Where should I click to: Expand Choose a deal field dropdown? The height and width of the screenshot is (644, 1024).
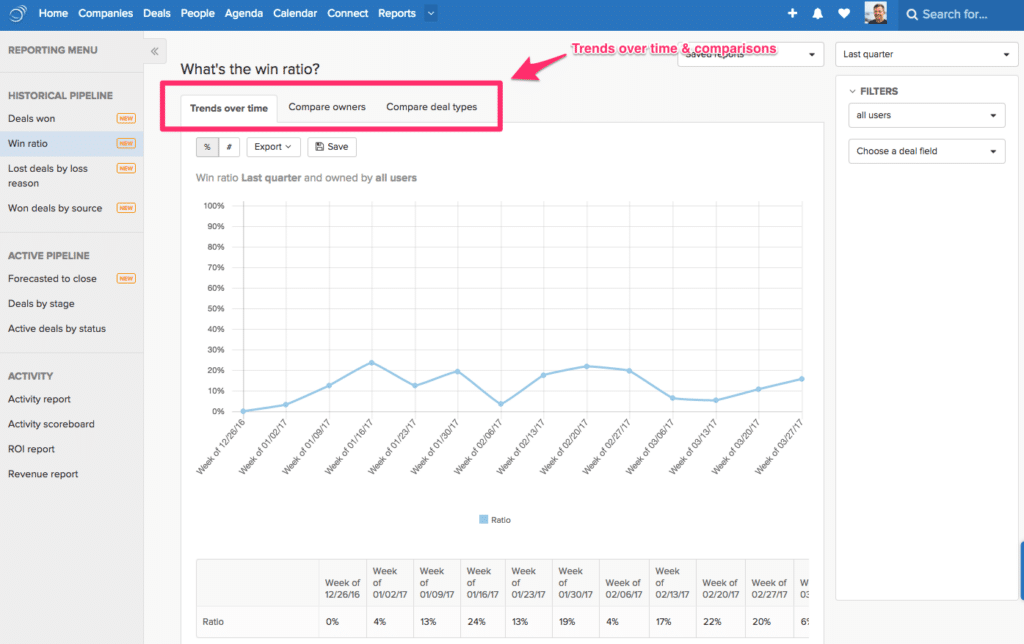[x=926, y=152]
